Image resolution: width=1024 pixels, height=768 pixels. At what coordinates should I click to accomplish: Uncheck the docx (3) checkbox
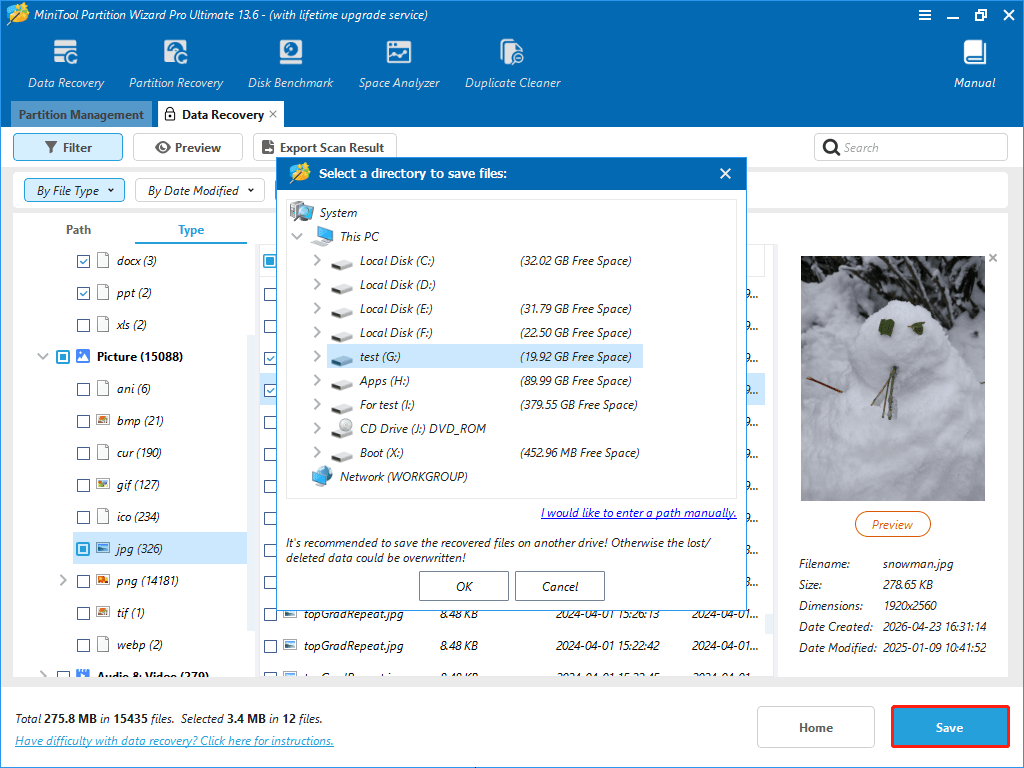(x=83, y=261)
